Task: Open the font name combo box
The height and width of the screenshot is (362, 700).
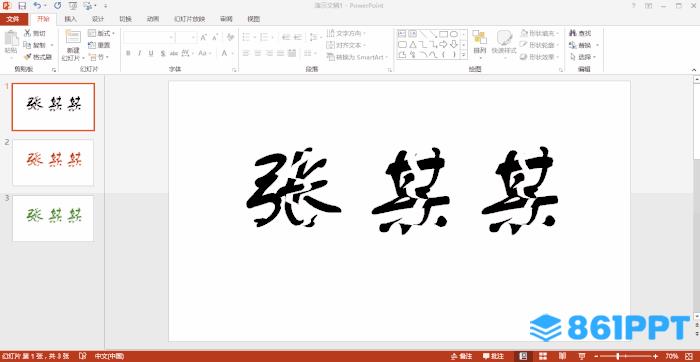Action: click(x=149, y=37)
